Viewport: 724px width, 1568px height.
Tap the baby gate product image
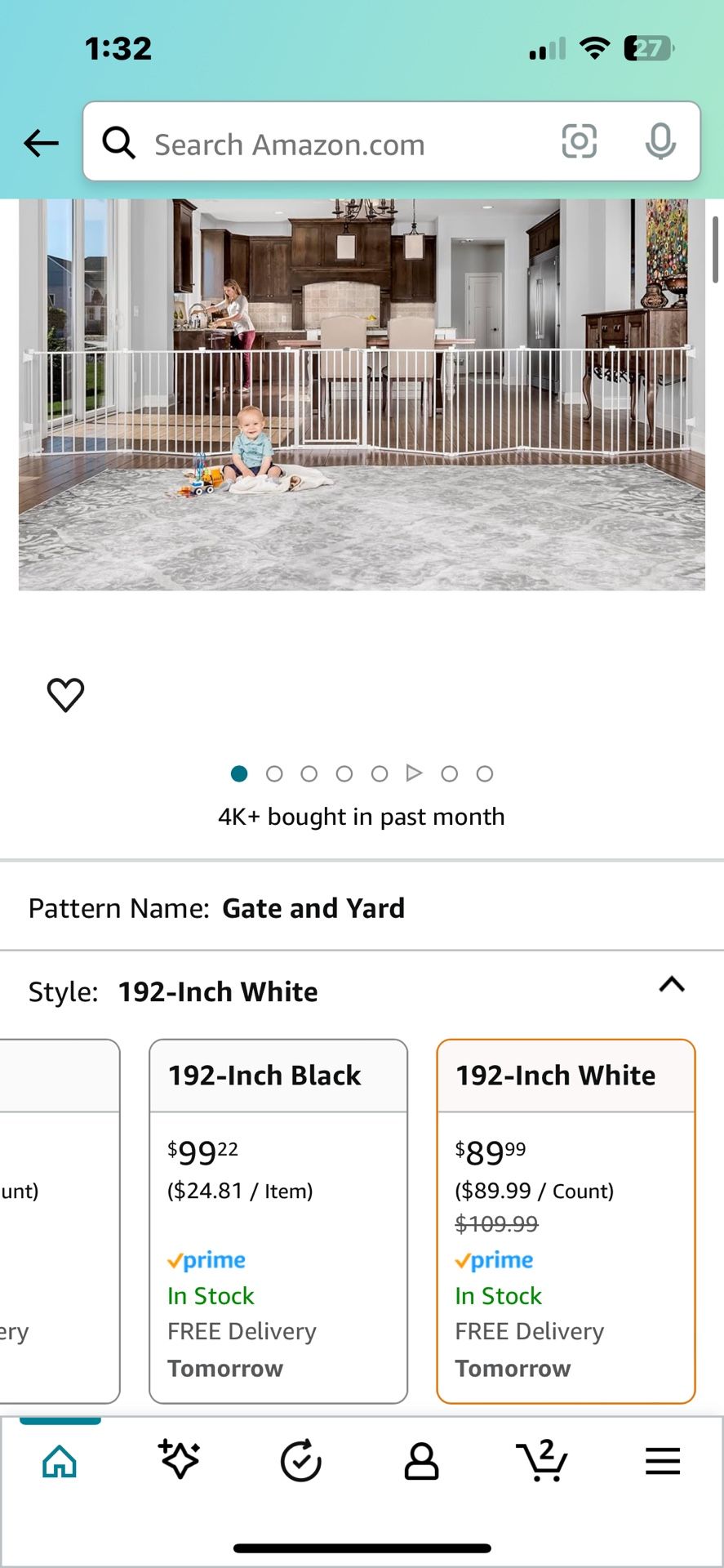[x=362, y=394]
